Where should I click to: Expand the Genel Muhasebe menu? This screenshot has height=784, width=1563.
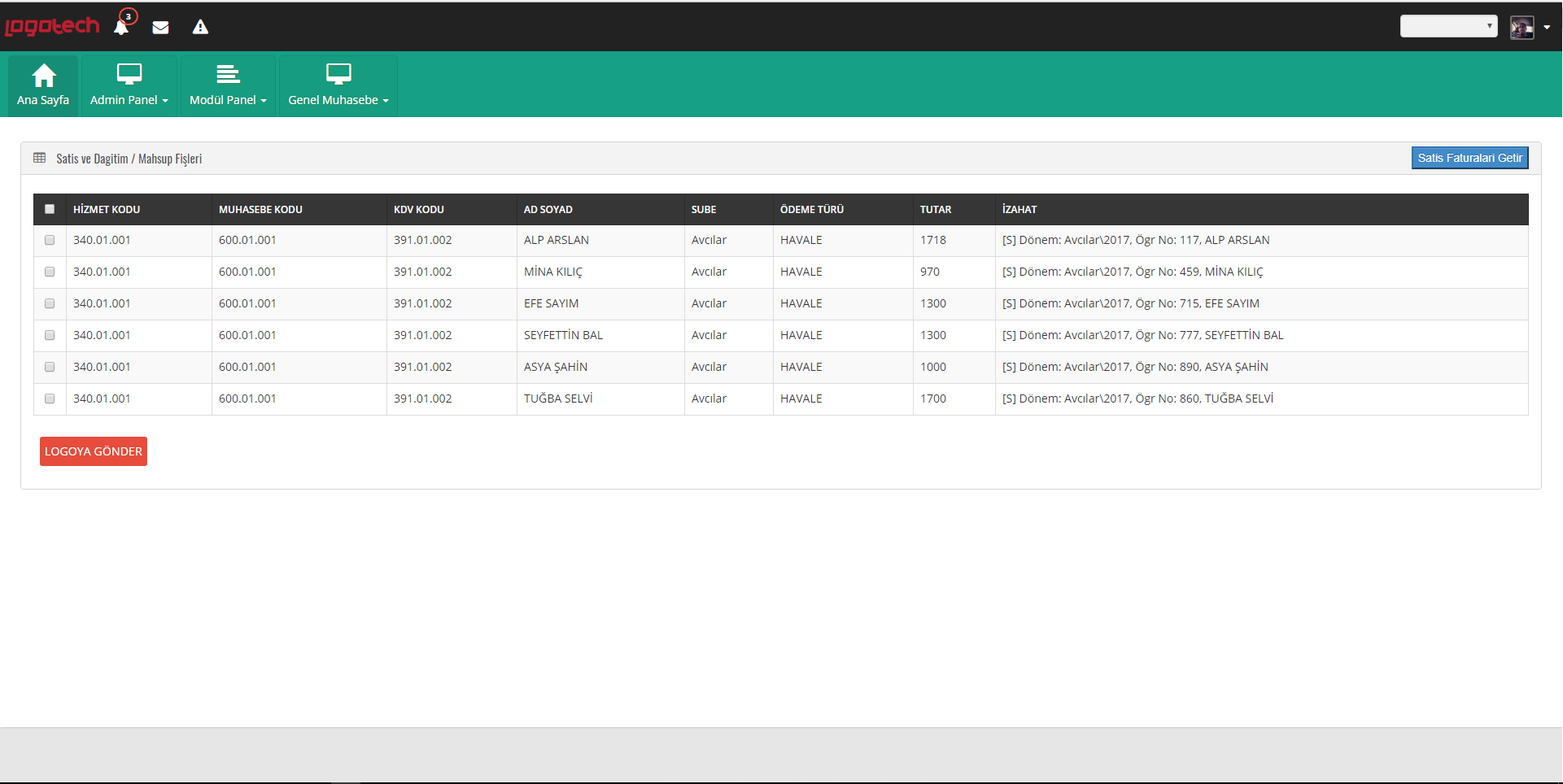click(x=338, y=100)
